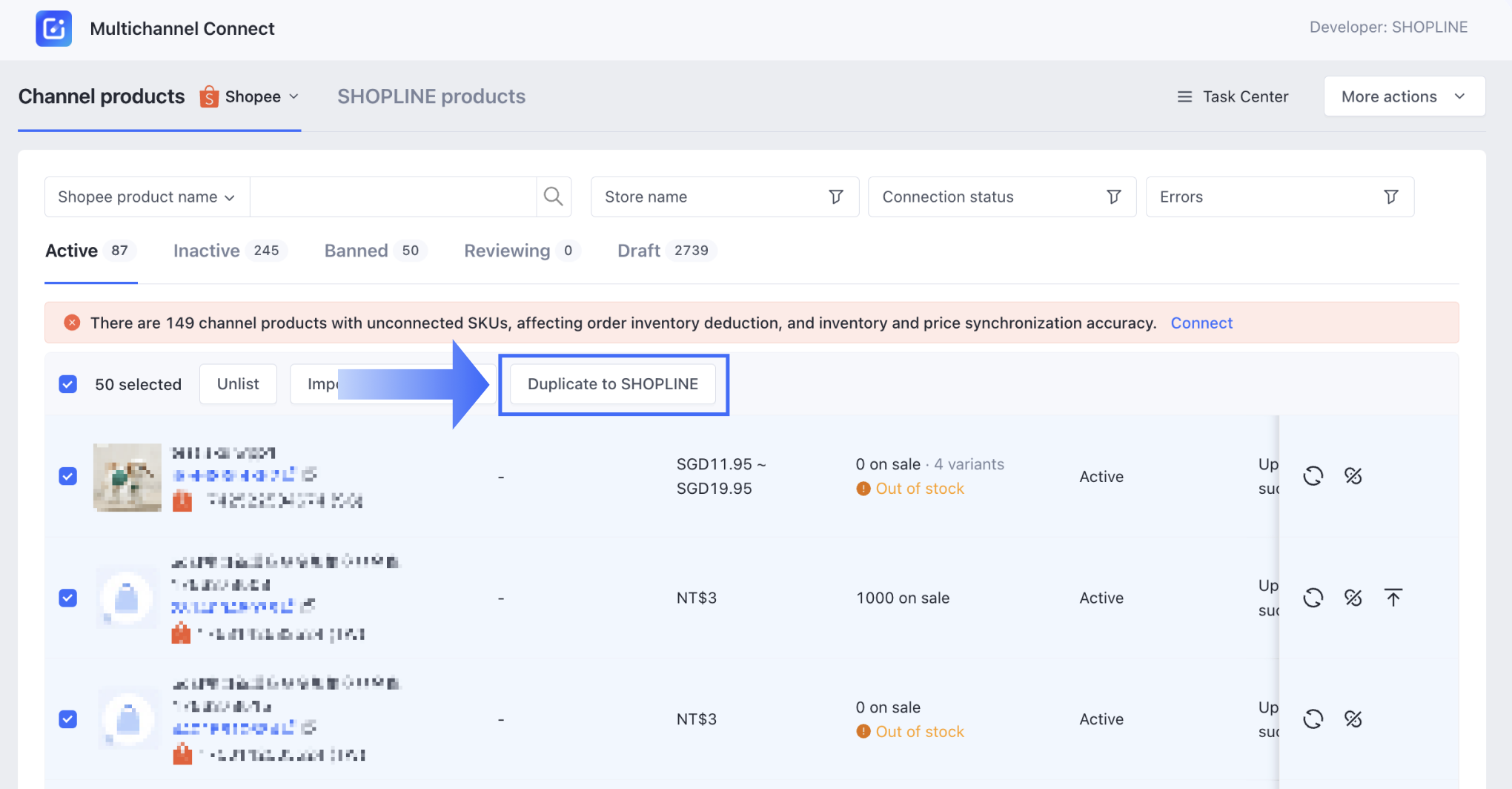Uncheck the first product row checkbox
Viewport: 1512px width, 789px height.
click(x=68, y=476)
